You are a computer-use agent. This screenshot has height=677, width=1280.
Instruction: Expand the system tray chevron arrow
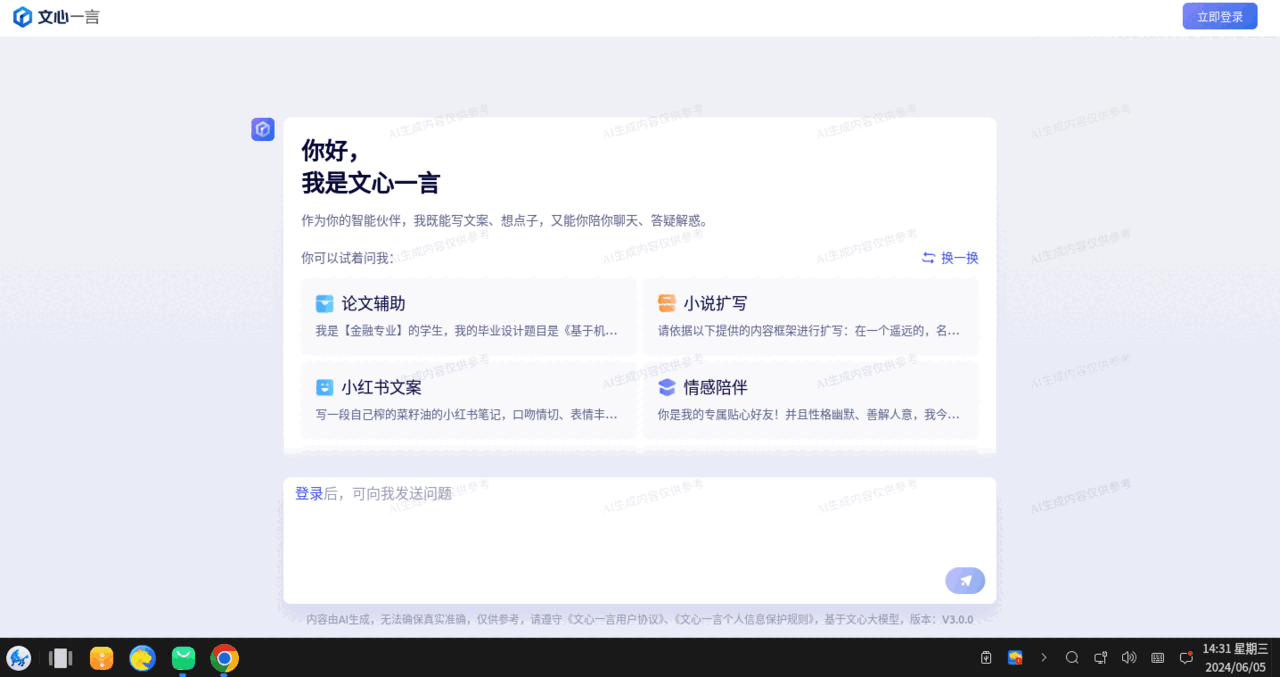[x=1044, y=658]
